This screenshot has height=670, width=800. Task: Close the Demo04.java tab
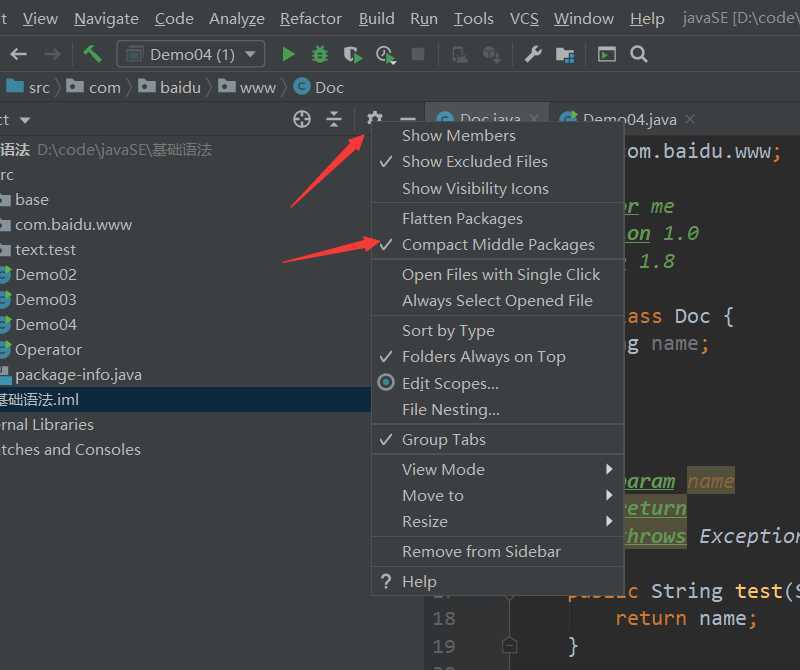pyautogui.click(x=690, y=119)
